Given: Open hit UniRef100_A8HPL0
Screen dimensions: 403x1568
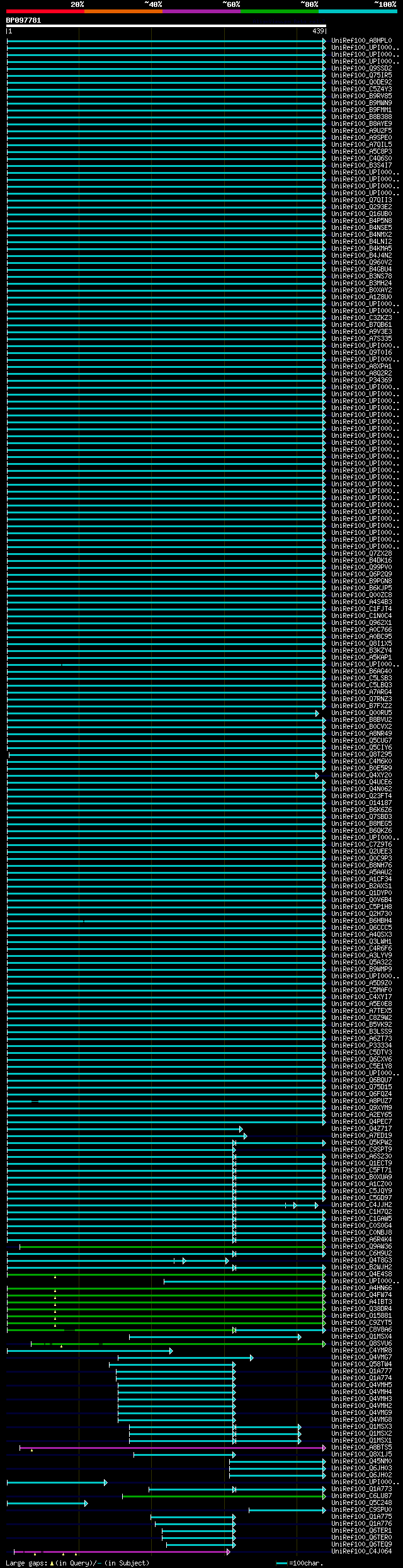Looking at the screenshot, I should pos(361,41).
